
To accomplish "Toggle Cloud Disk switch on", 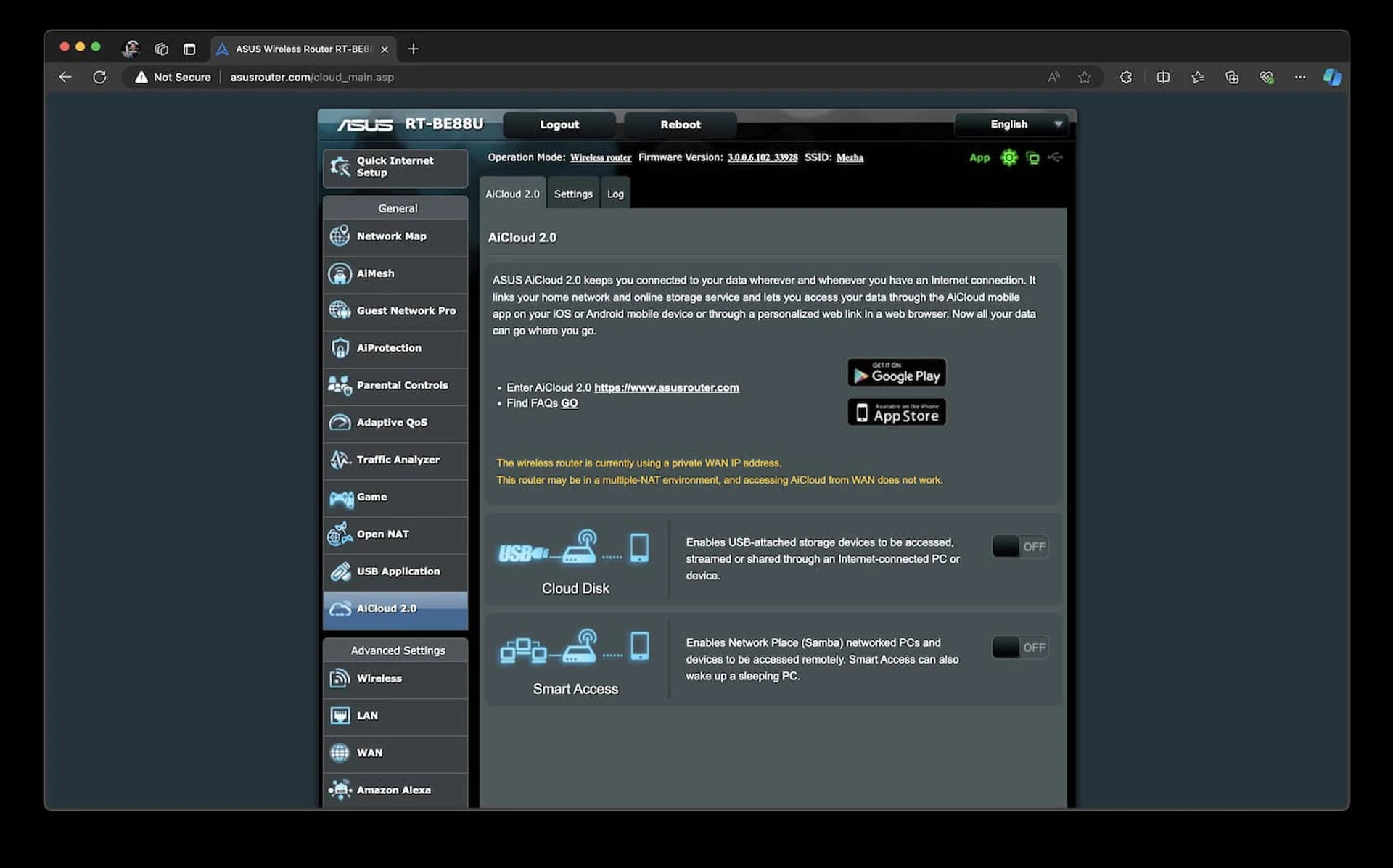I will pyautogui.click(x=1019, y=547).
